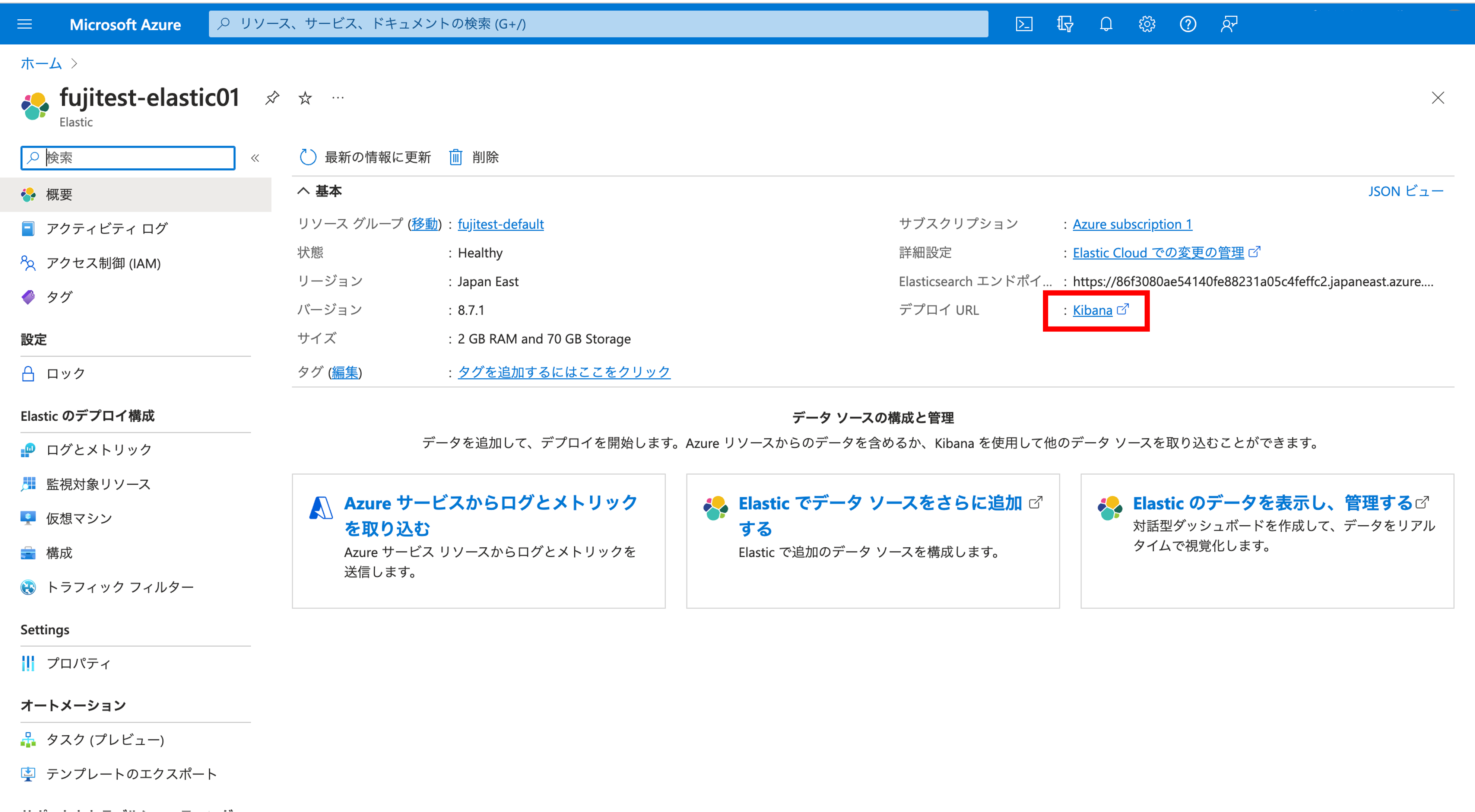Click タグを追加するにはここをクリック link

(564, 372)
